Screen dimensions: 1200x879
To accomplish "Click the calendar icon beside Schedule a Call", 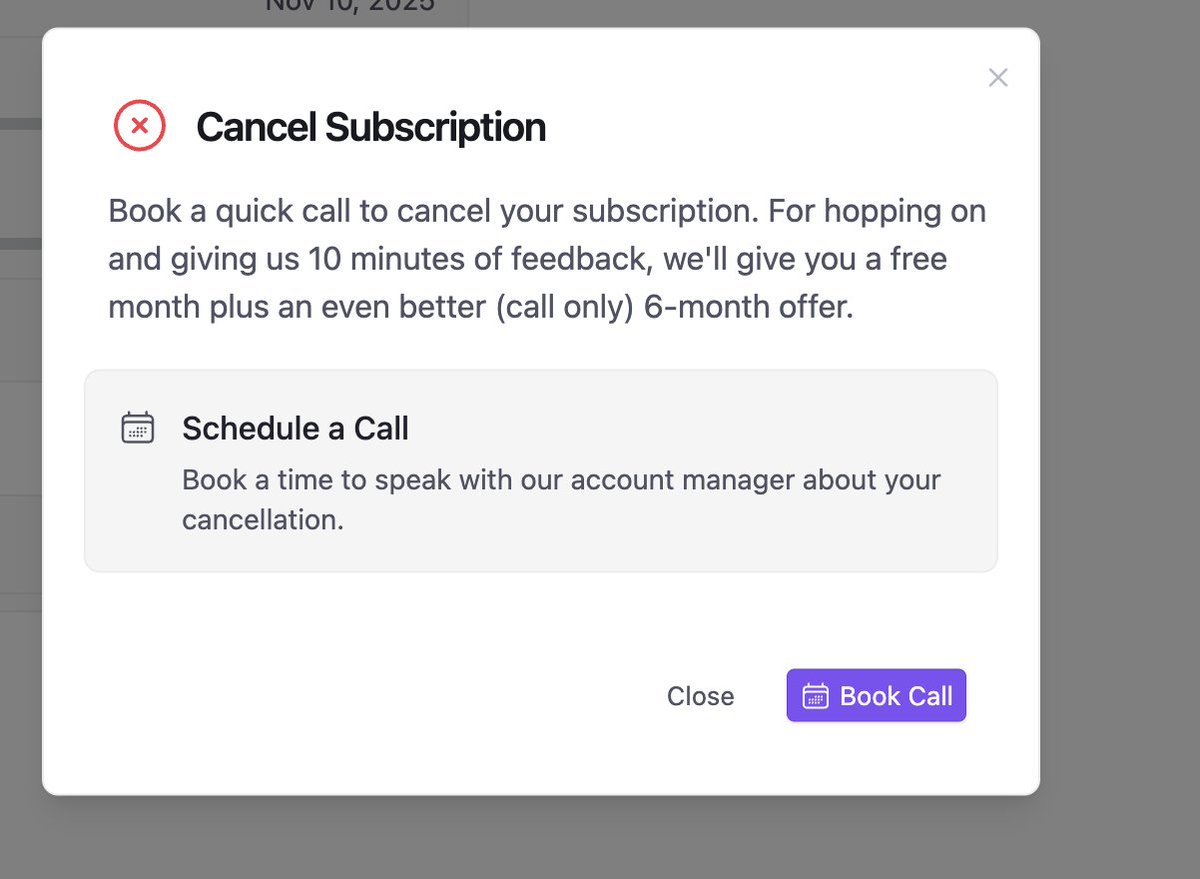I will click(137, 427).
